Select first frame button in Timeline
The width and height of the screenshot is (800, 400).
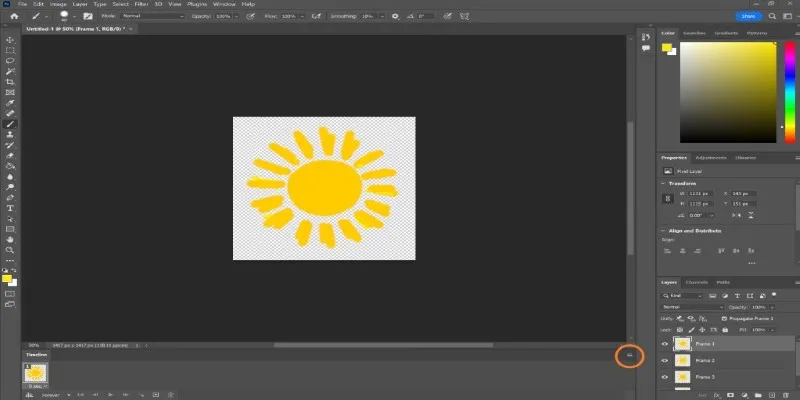(x=81, y=395)
